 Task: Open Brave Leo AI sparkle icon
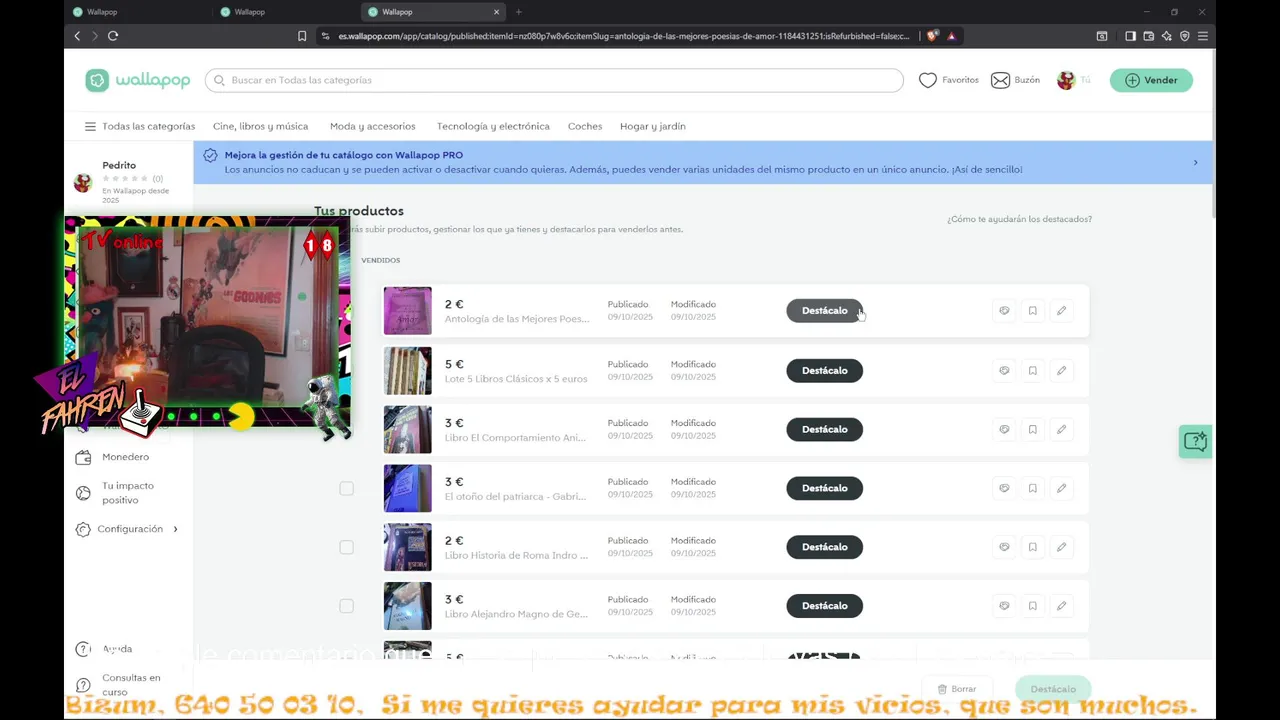tap(1166, 36)
